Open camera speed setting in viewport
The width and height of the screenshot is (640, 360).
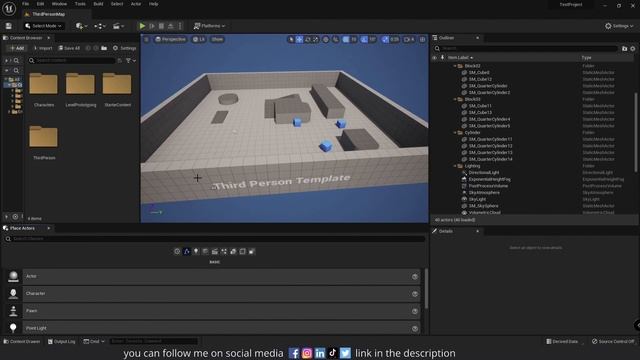tap(409, 40)
